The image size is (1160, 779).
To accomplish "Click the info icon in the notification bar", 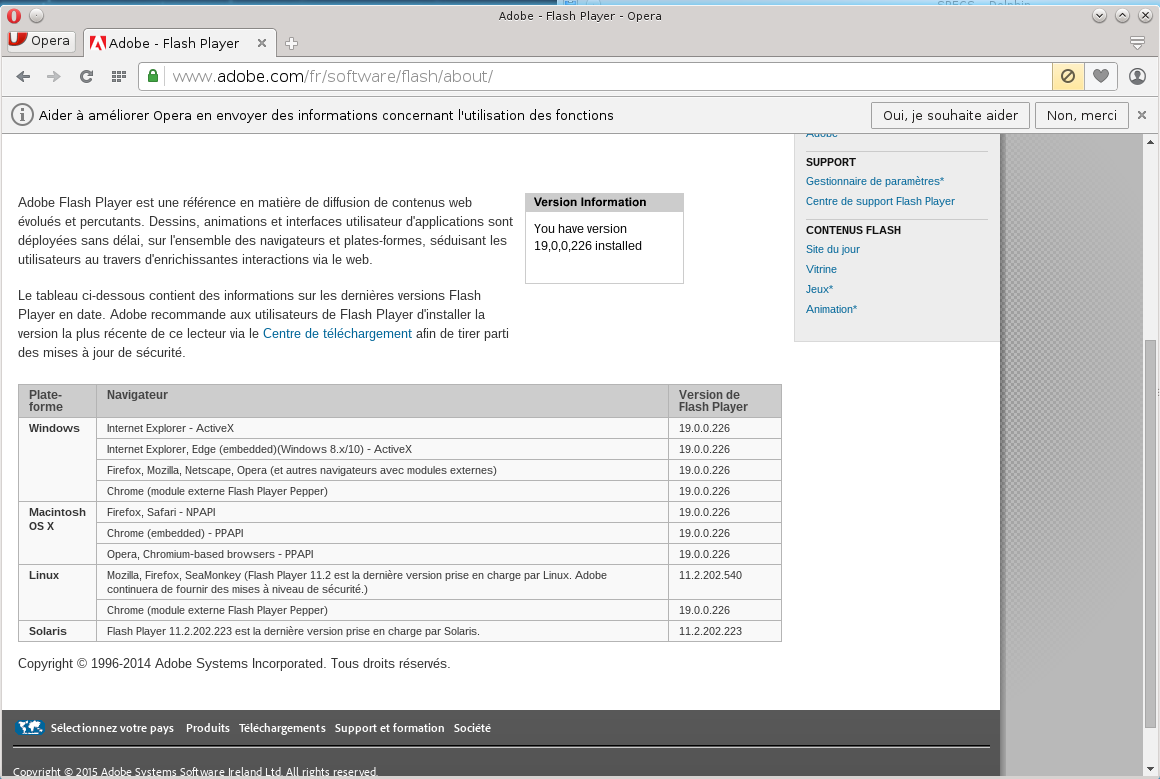I will 22,115.
